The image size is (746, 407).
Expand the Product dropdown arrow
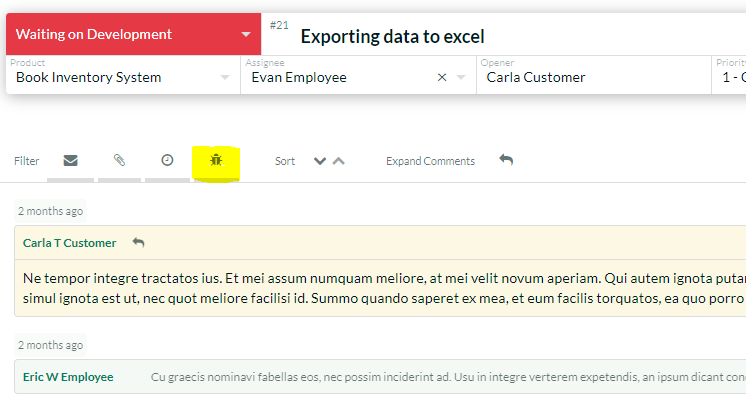click(225, 78)
